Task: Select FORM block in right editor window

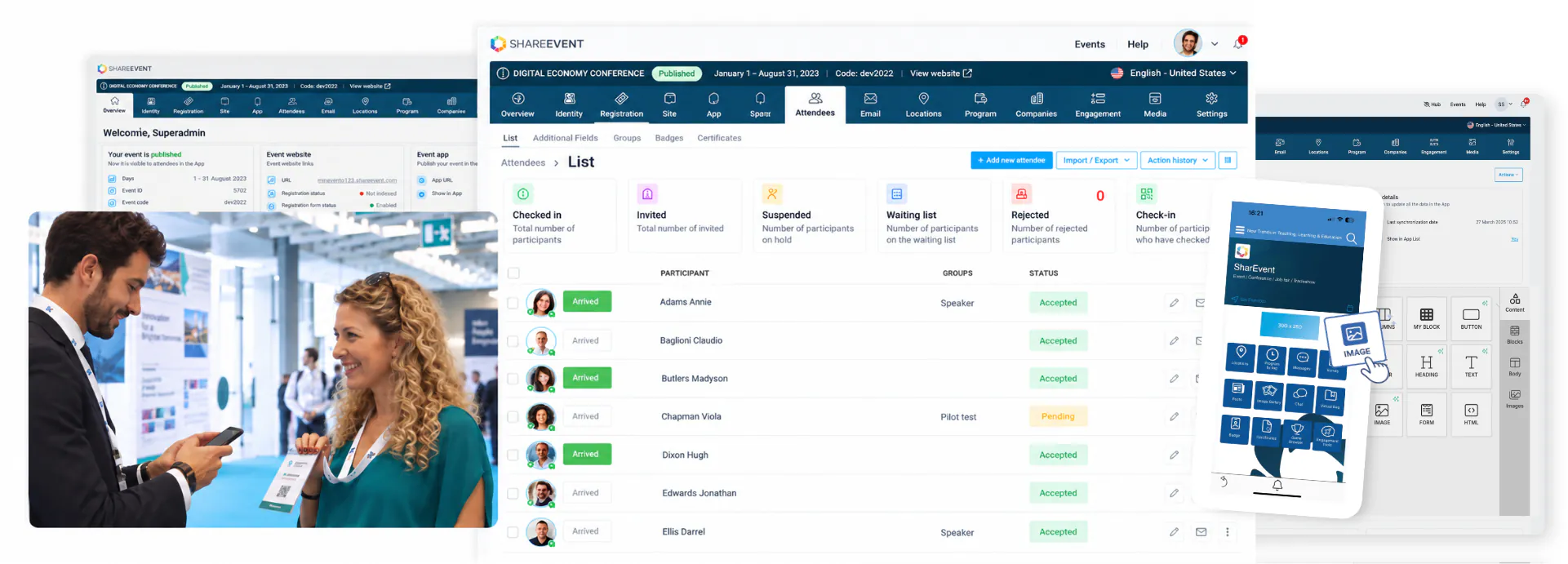Action: tap(1426, 414)
